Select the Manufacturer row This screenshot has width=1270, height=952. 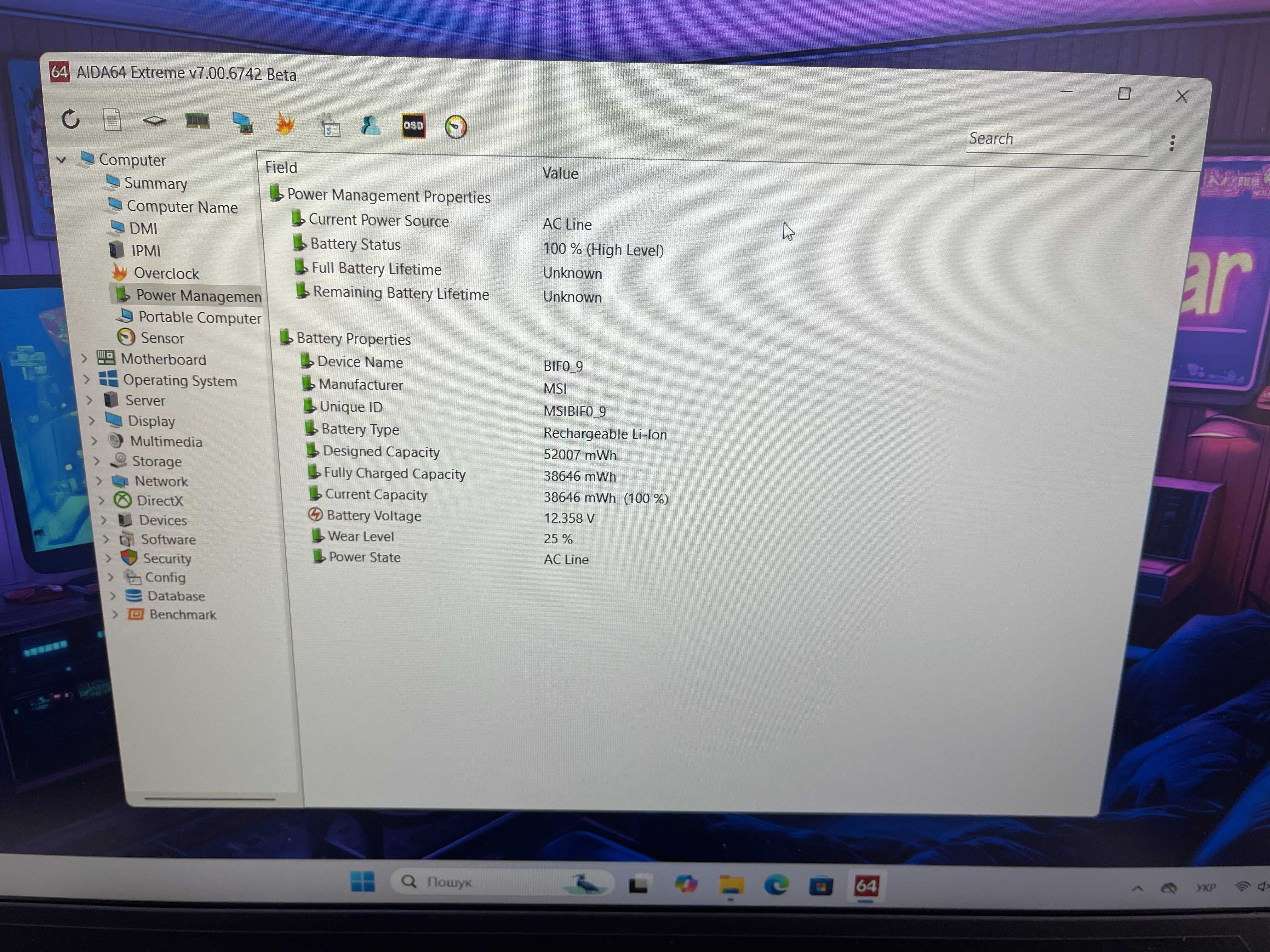(435, 386)
